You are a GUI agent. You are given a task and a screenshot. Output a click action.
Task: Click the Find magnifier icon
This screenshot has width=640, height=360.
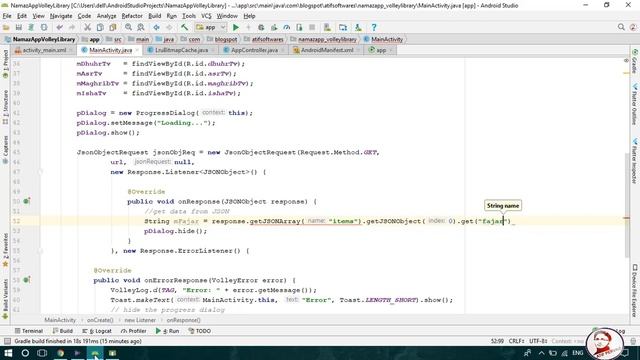coord(128,27)
